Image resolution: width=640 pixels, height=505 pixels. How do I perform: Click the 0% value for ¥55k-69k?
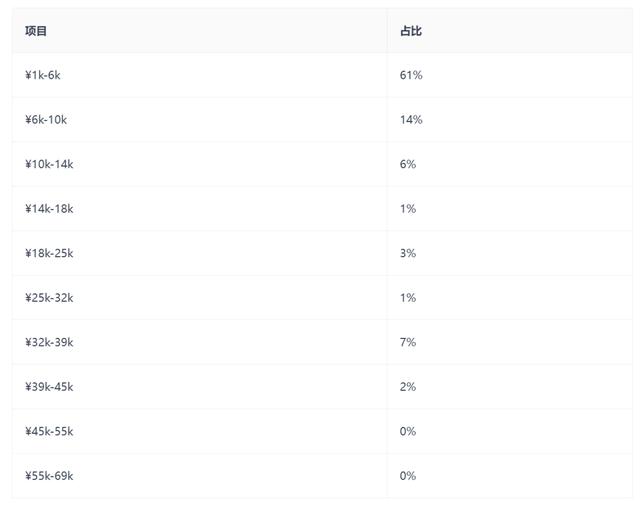pos(407,476)
